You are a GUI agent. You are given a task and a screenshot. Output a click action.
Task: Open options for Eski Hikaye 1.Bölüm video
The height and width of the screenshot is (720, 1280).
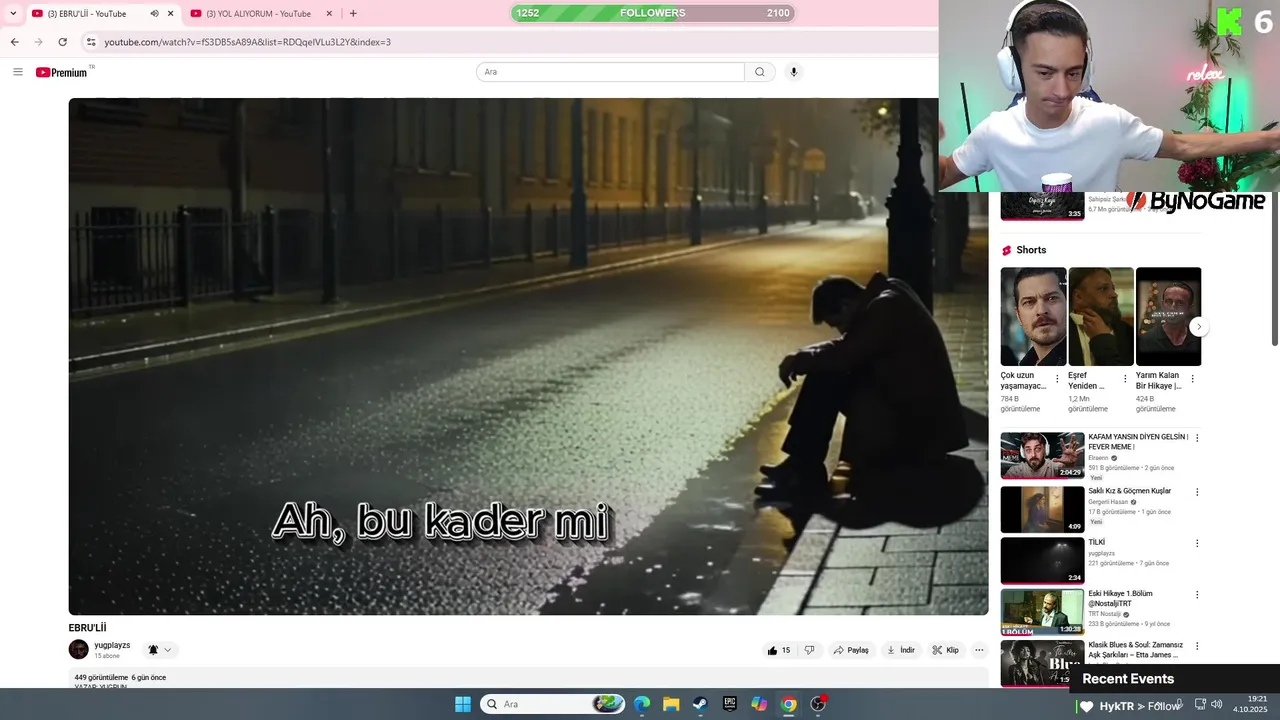tap(1197, 594)
